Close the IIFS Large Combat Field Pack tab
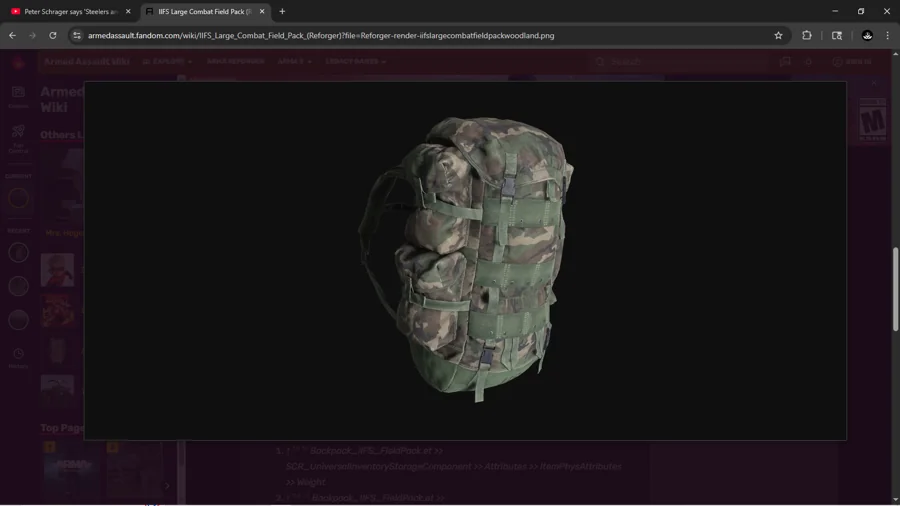The image size is (900, 506). (x=262, y=11)
